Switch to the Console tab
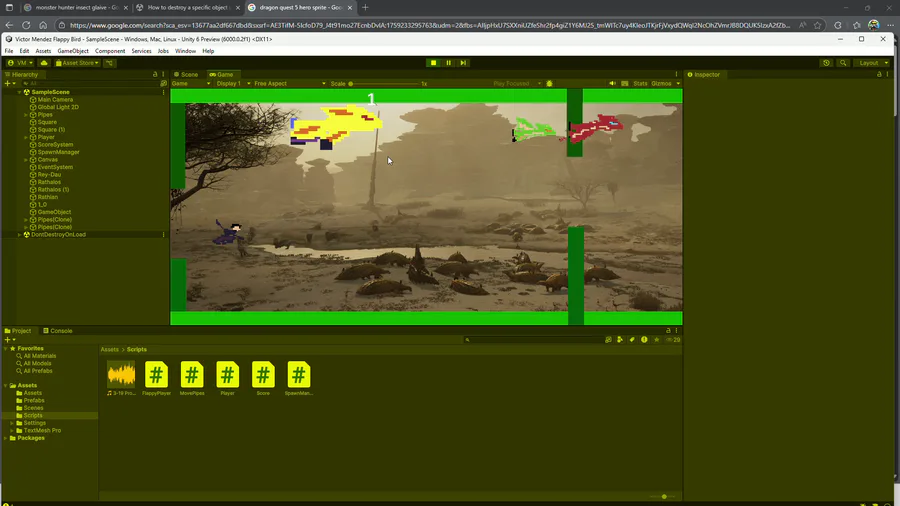This screenshot has width=900, height=506. [58, 330]
